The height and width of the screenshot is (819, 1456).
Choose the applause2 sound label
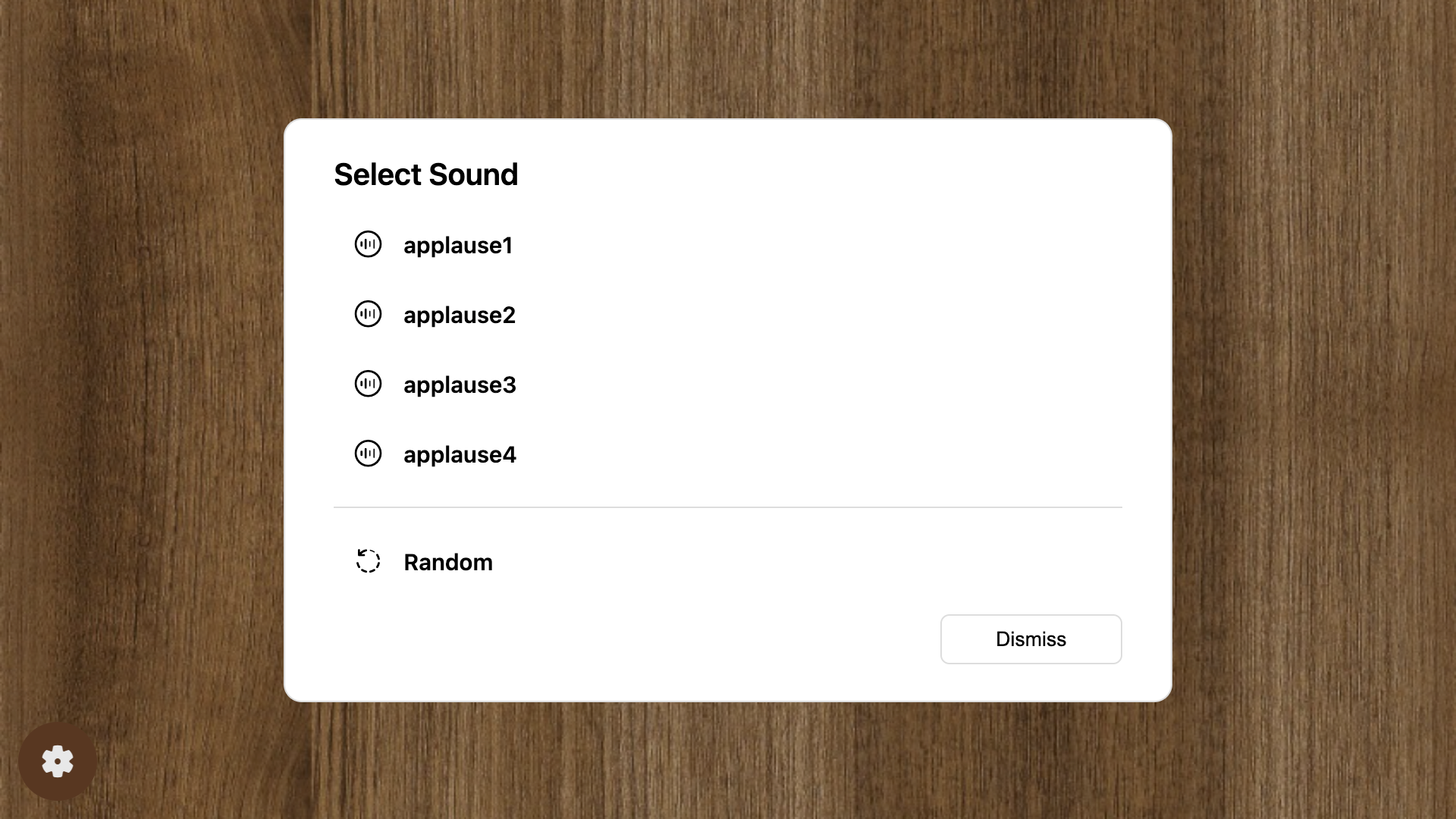pos(460,315)
